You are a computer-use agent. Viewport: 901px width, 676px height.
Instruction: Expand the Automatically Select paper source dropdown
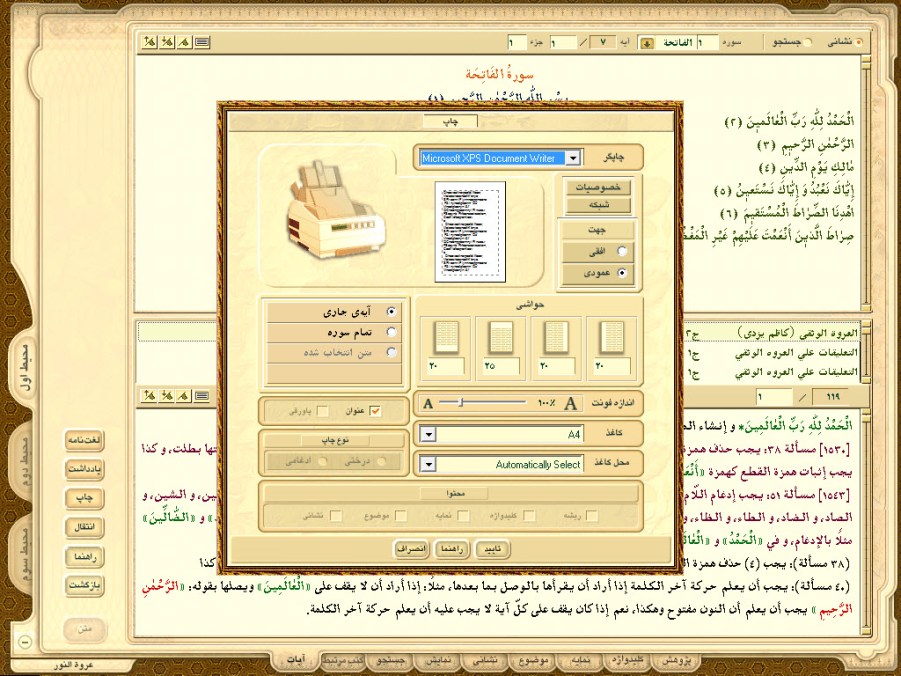428,464
